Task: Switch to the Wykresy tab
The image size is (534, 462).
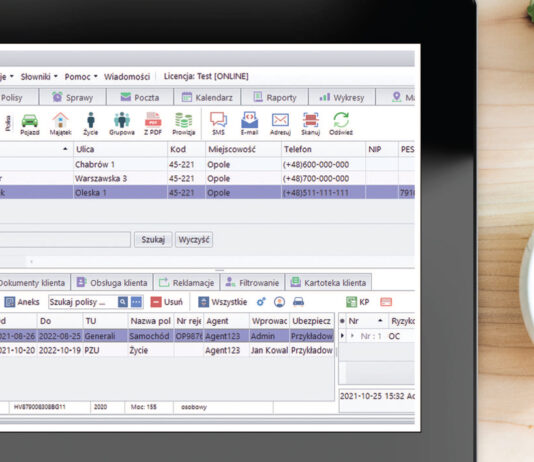Action: tap(342, 98)
